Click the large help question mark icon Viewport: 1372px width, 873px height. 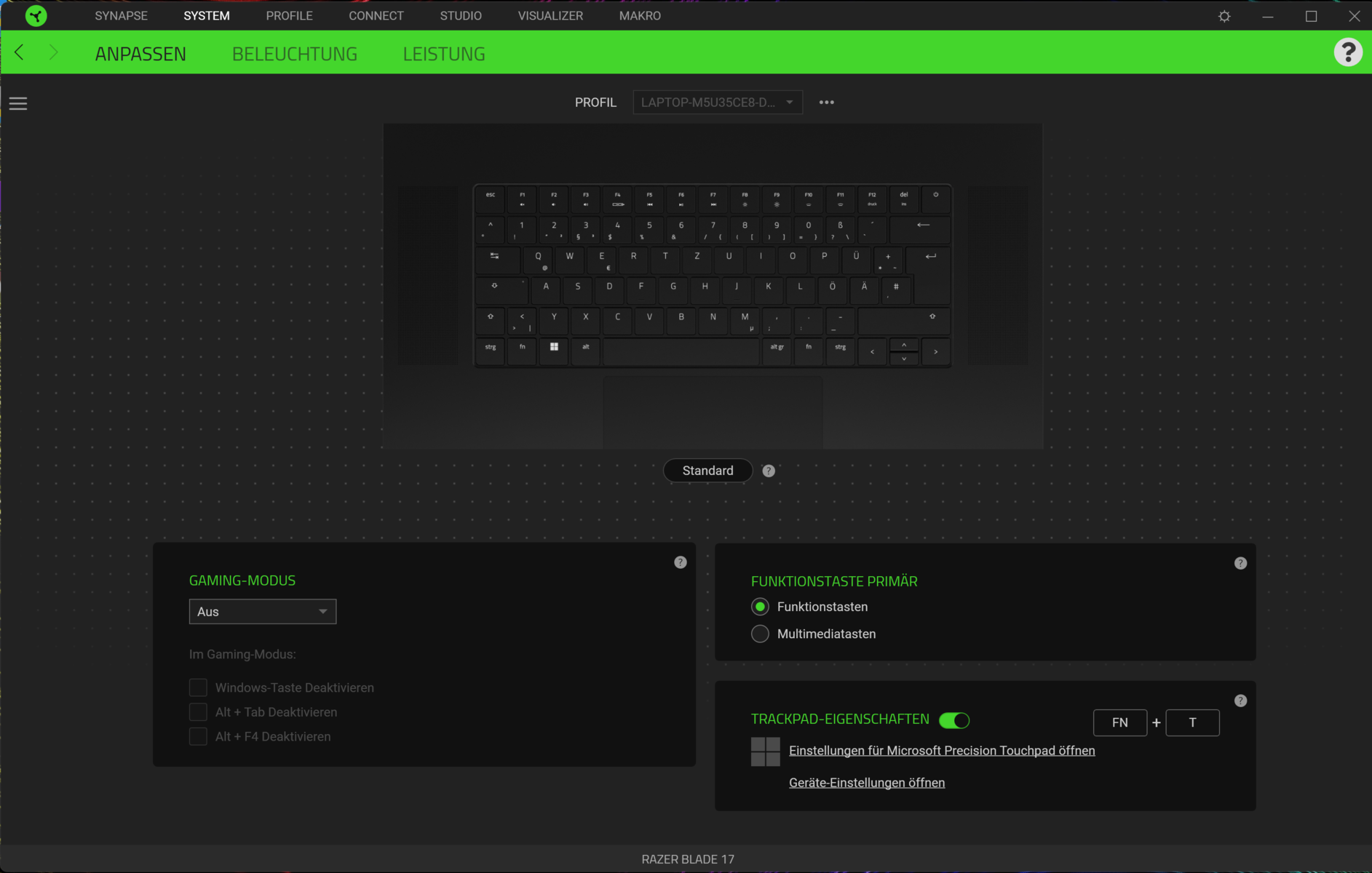(1347, 52)
